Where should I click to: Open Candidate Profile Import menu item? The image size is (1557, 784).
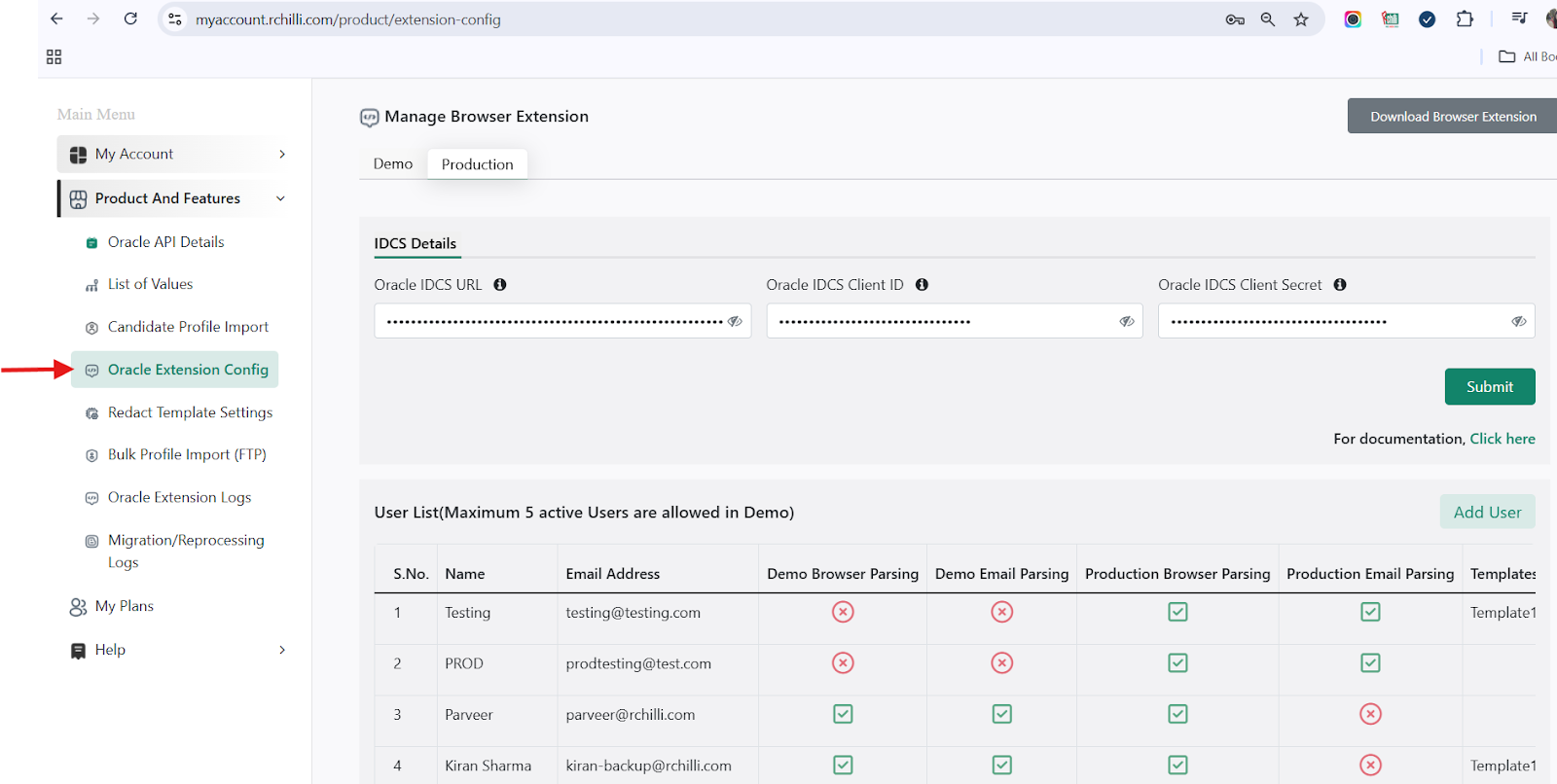click(188, 327)
